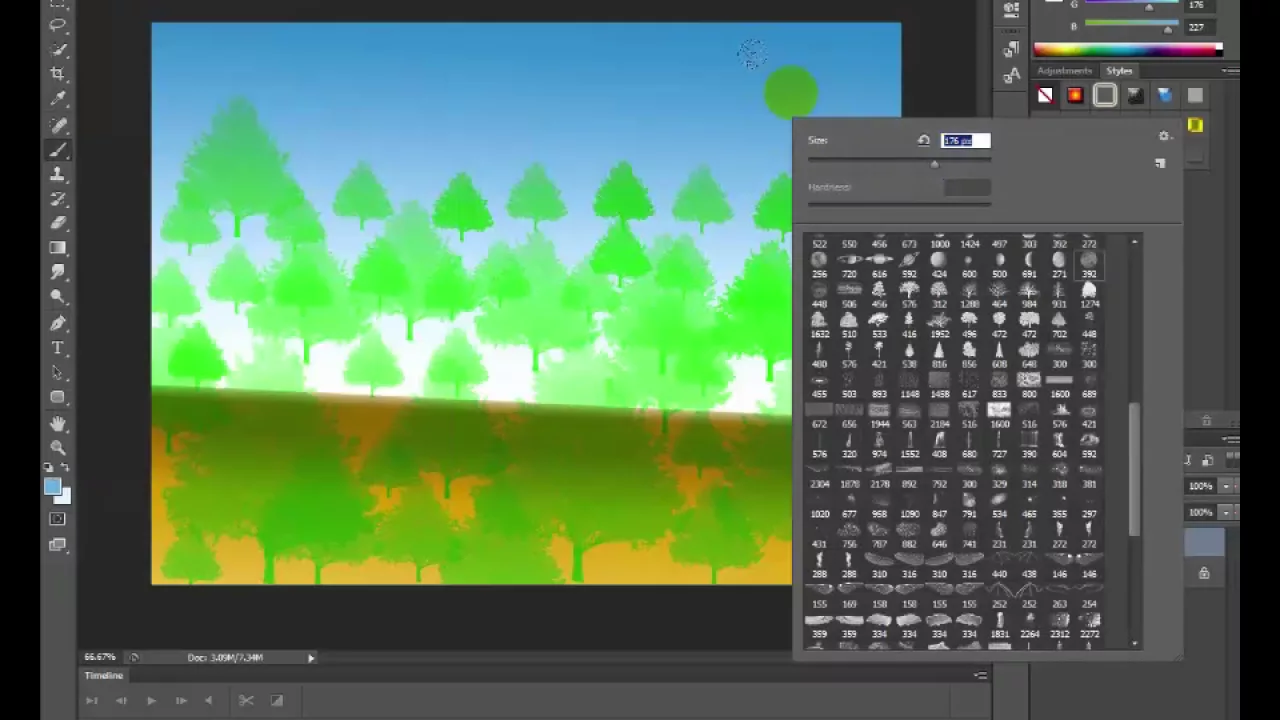Image resolution: width=1280 pixels, height=720 pixels.
Task: Open the lower 100% fill dropdown arrow
Action: [1227, 512]
